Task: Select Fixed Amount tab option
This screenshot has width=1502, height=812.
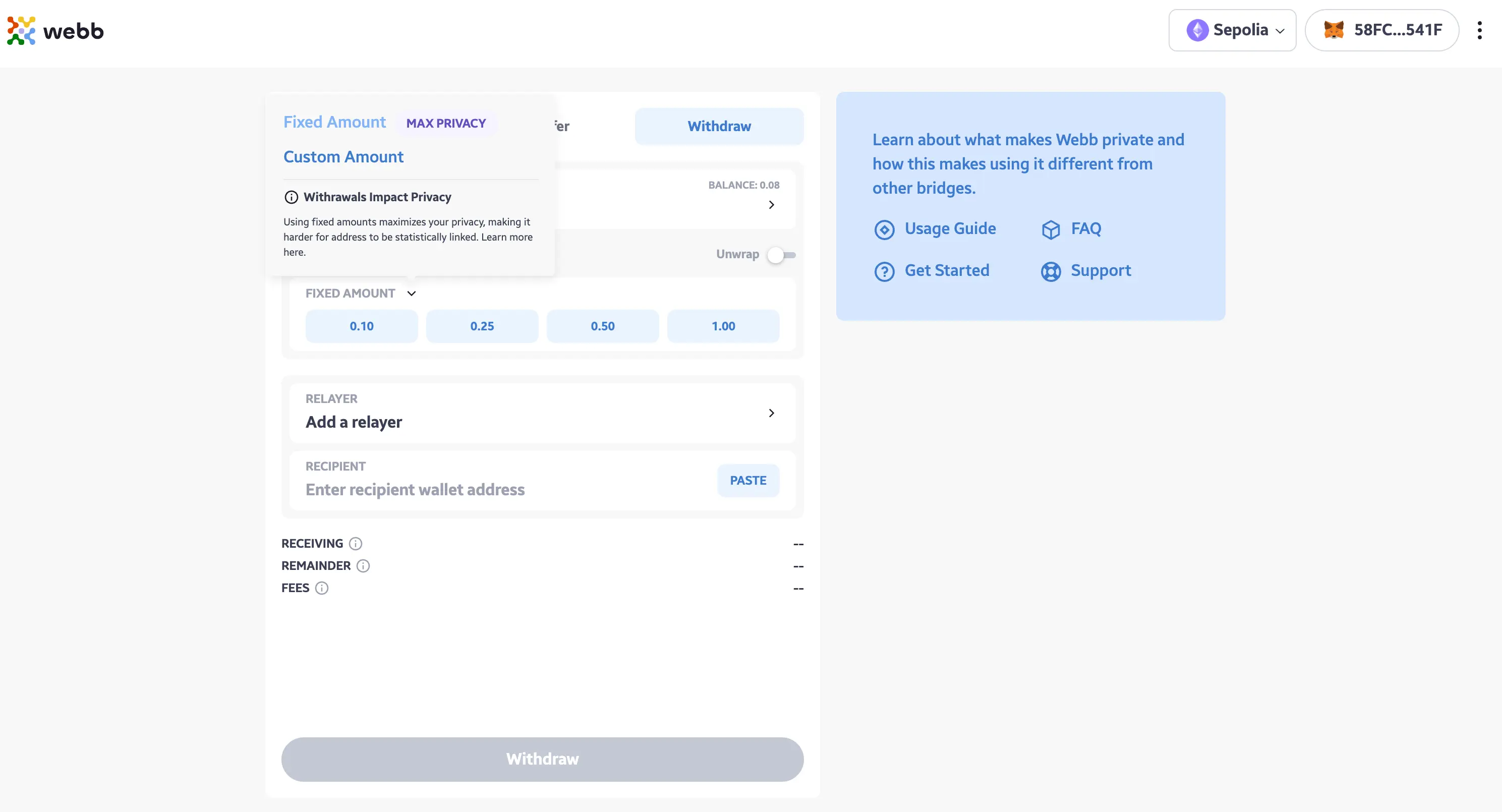Action: pos(334,122)
